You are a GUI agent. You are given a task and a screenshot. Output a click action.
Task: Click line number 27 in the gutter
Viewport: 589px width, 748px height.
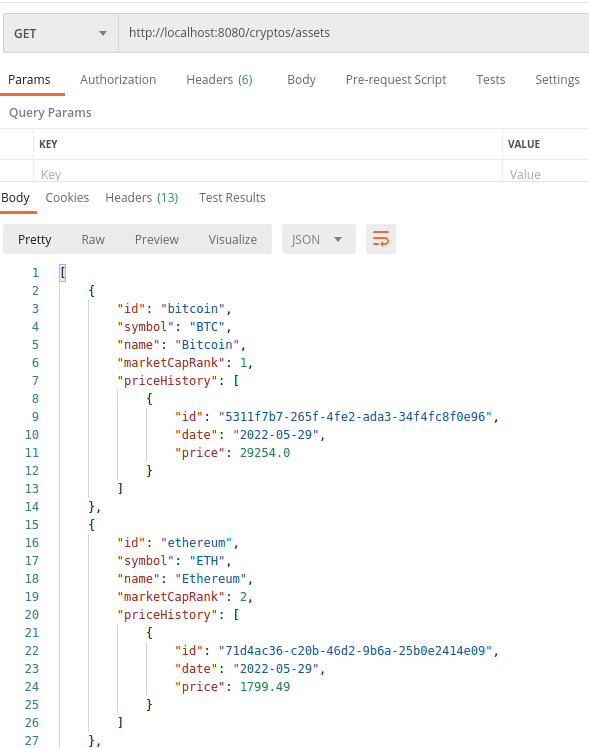coord(31,741)
